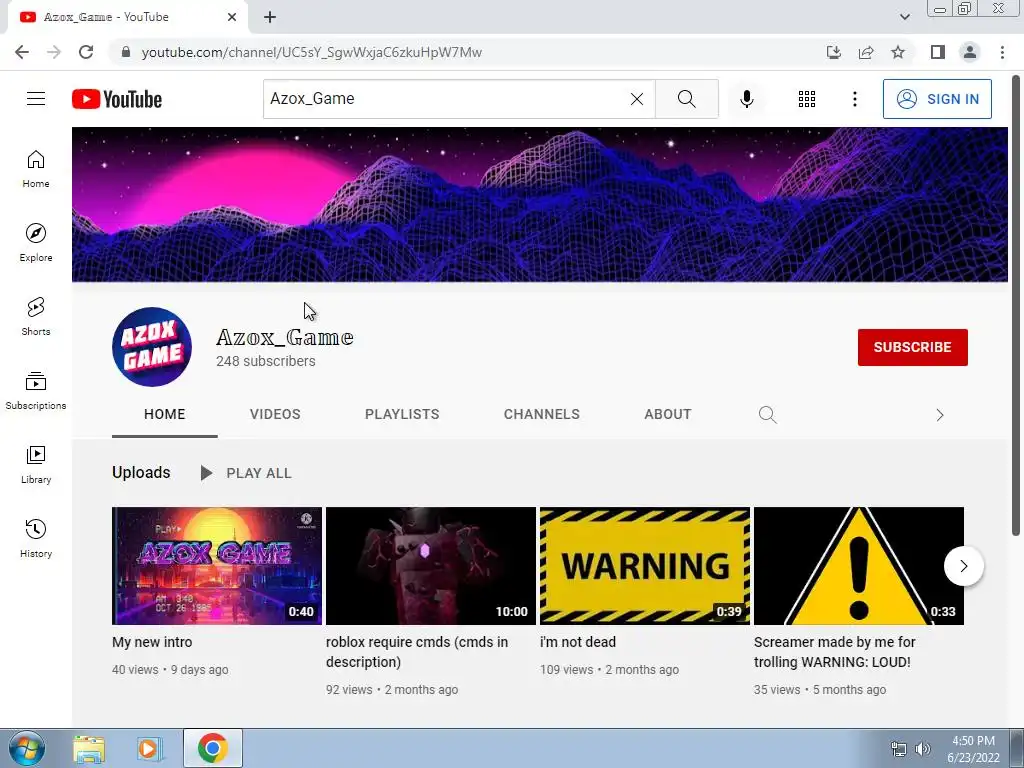This screenshot has height=768, width=1024.
Task: Close the Azox_Game browser tab
Action: tap(232, 17)
